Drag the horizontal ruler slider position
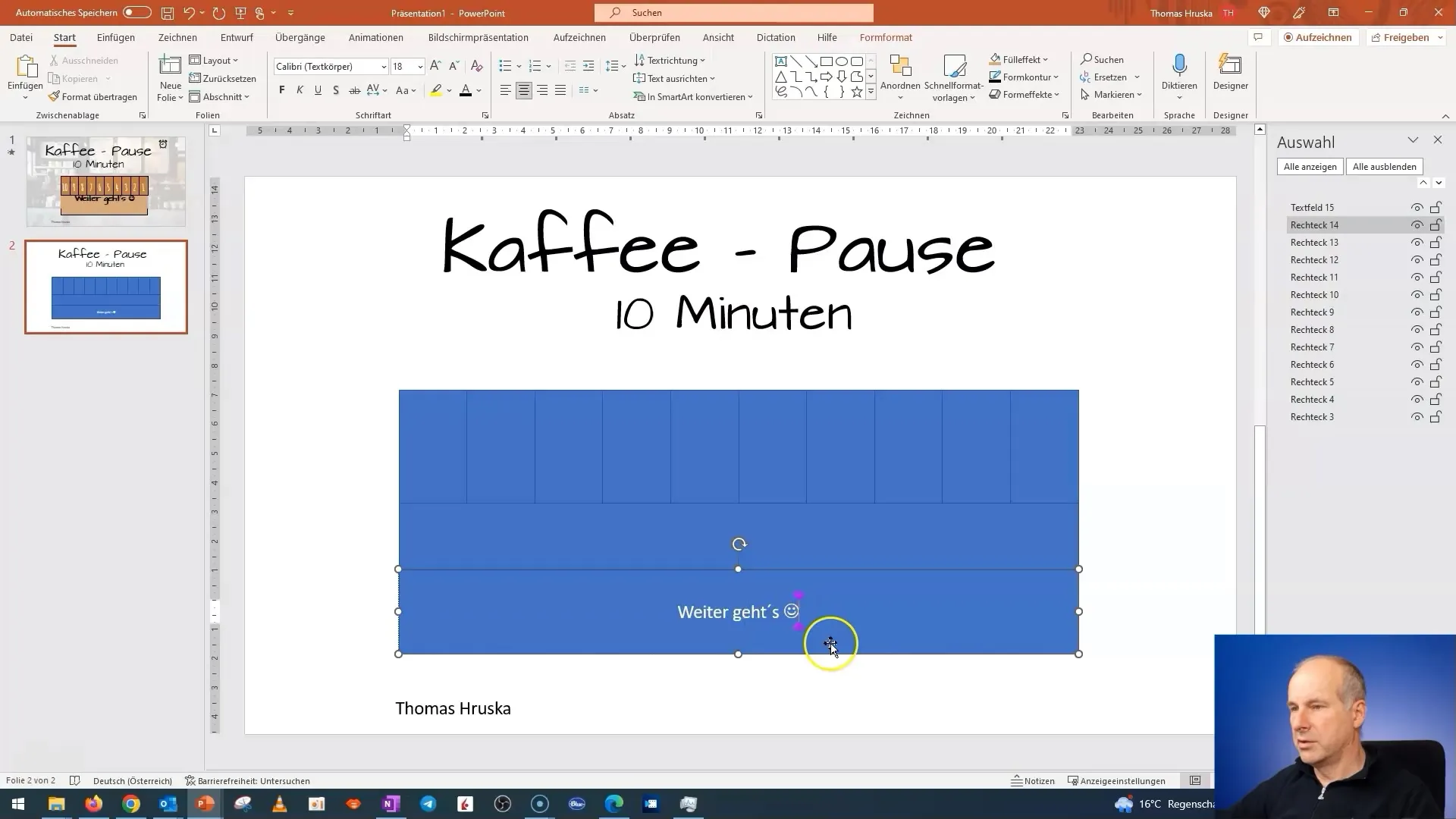The image size is (1456, 819). pyautogui.click(x=408, y=132)
